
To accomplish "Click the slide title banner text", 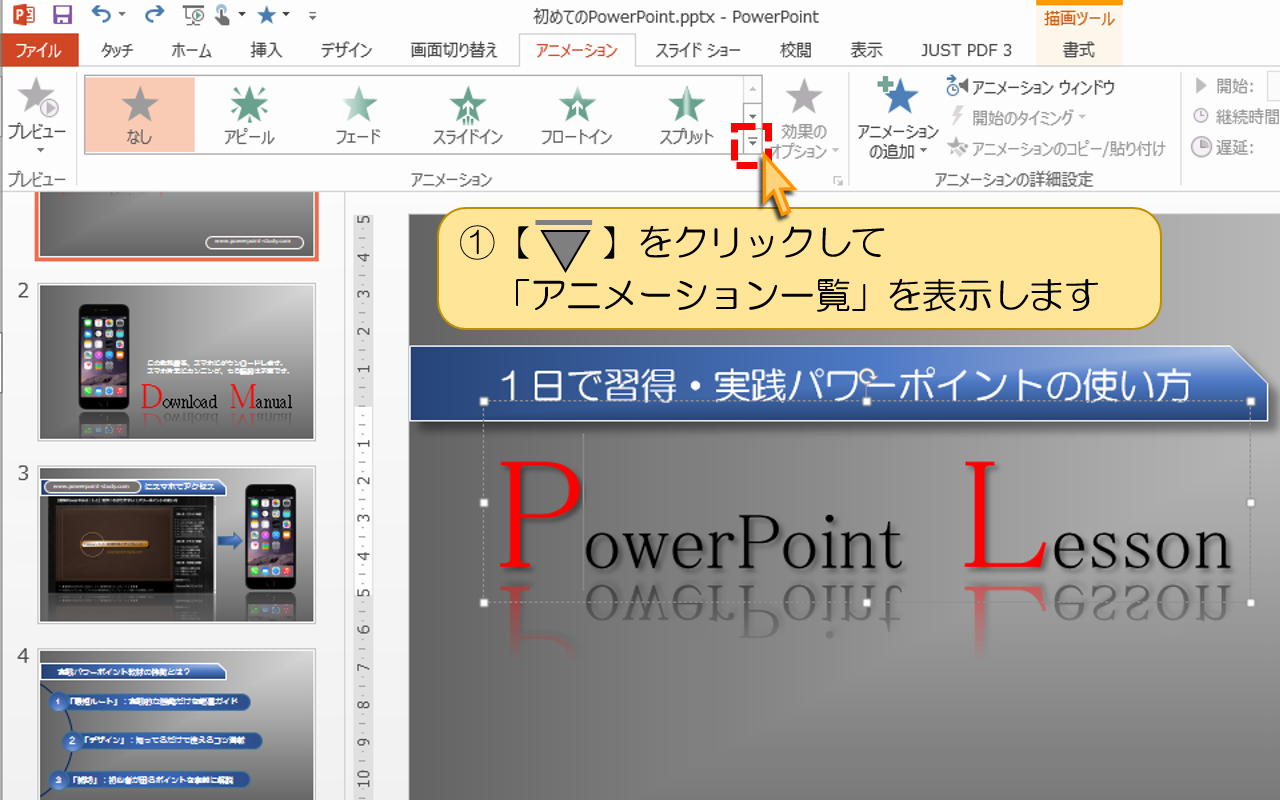I will point(843,386).
